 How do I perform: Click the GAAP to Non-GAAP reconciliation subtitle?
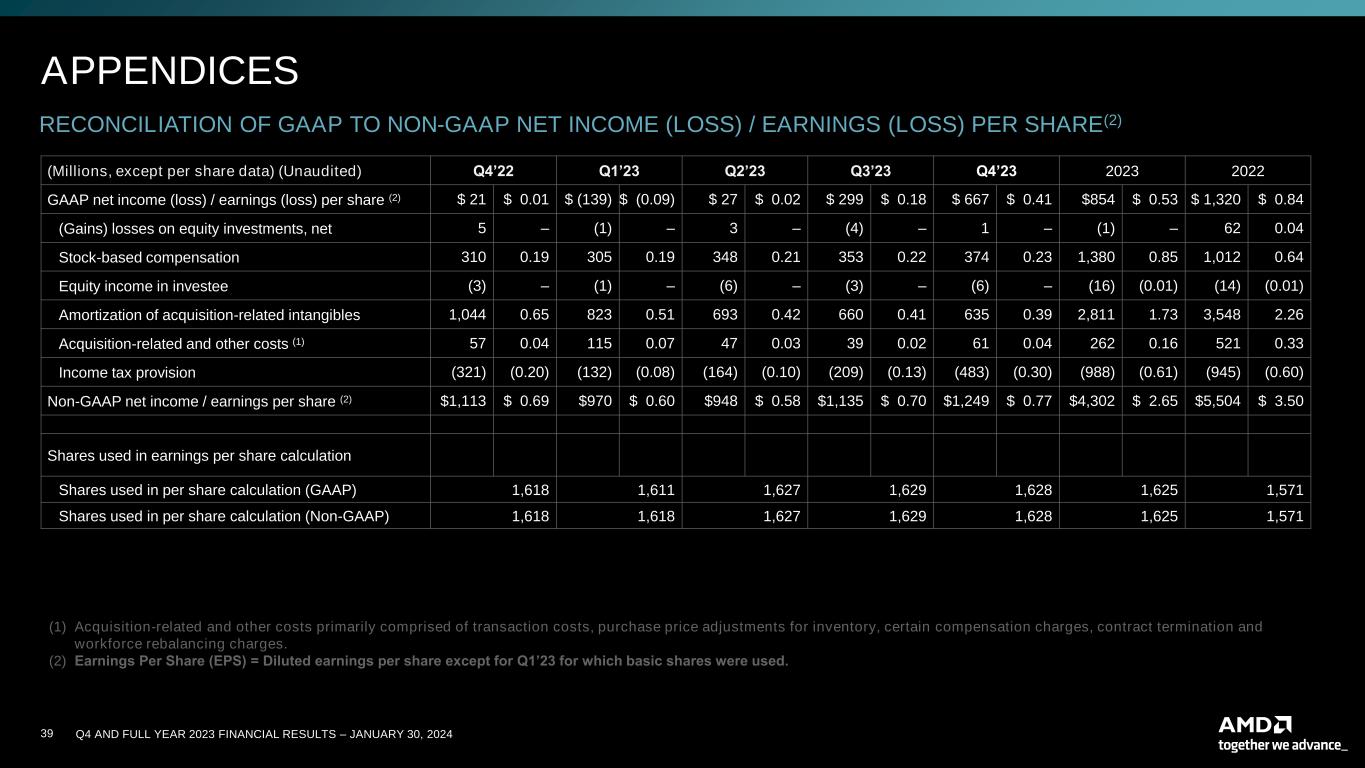click(580, 124)
